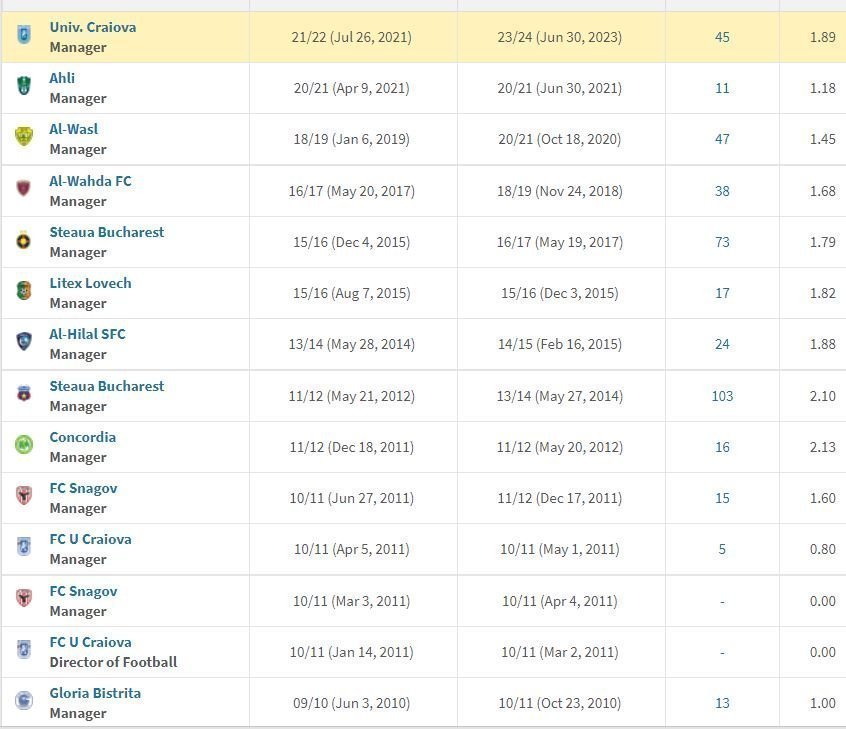Viewport: 846px width, 729px height.
Task: Select the date 10/11 (Mar 2, 2011)
Action: pyautogui.click(x=560, y=652)
